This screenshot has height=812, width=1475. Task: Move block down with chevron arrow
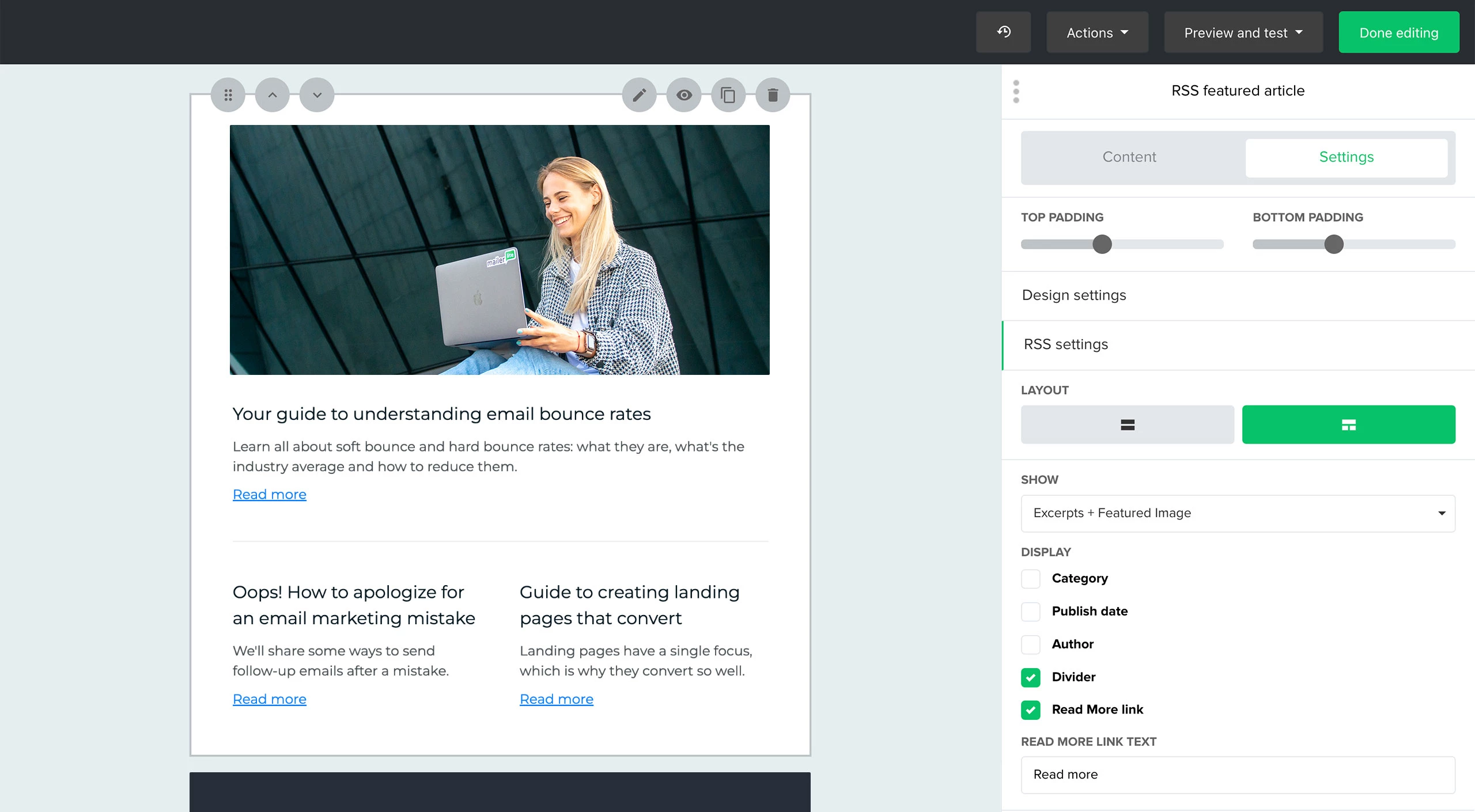pos(317,95)
